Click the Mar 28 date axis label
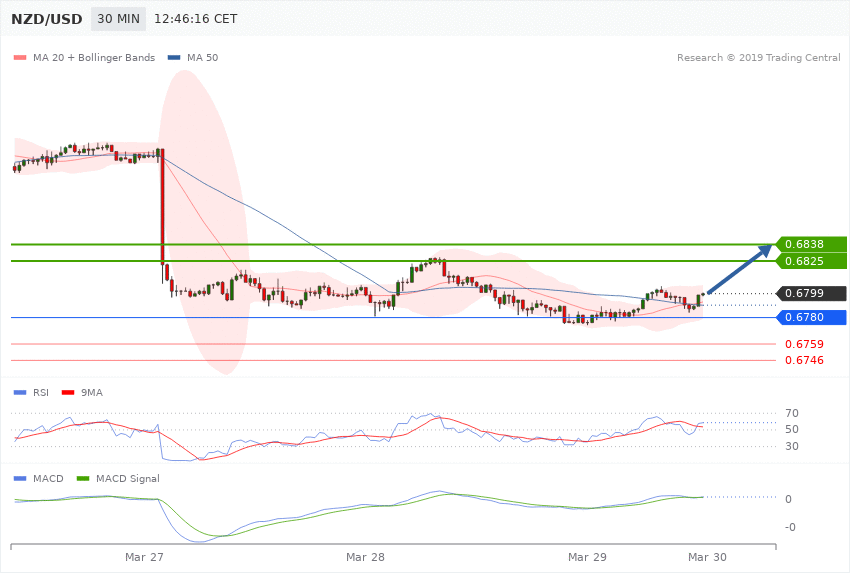Screen dimensions: 850x576 tap(365, 557)
